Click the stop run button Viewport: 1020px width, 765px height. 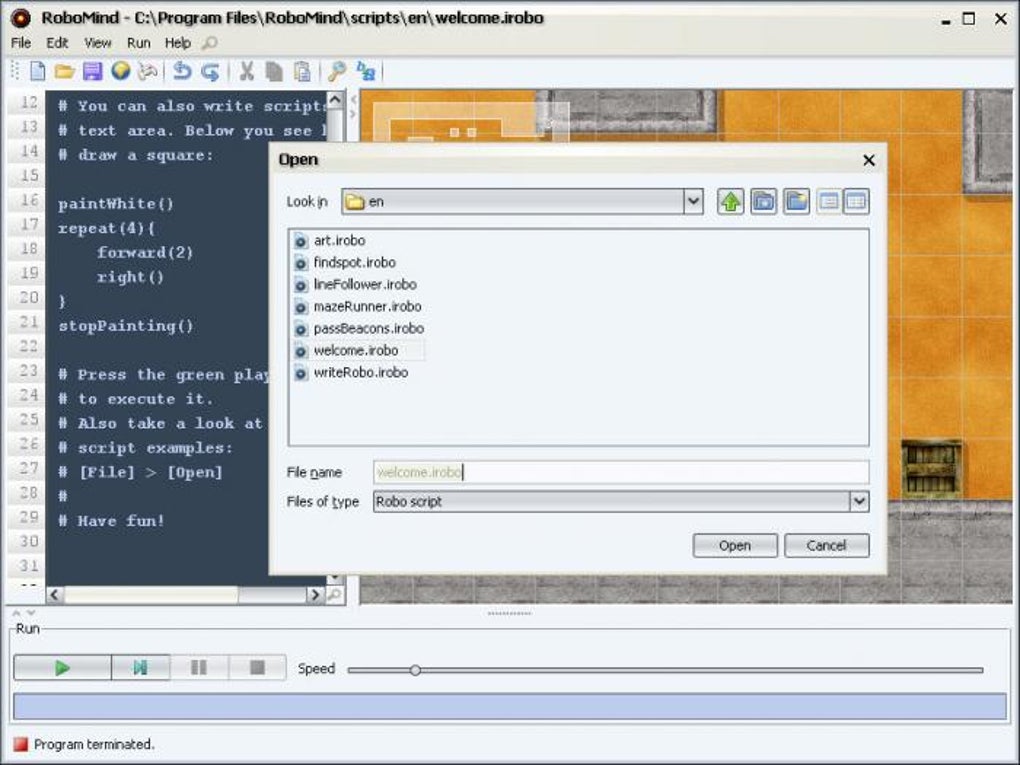pos(258,667)
